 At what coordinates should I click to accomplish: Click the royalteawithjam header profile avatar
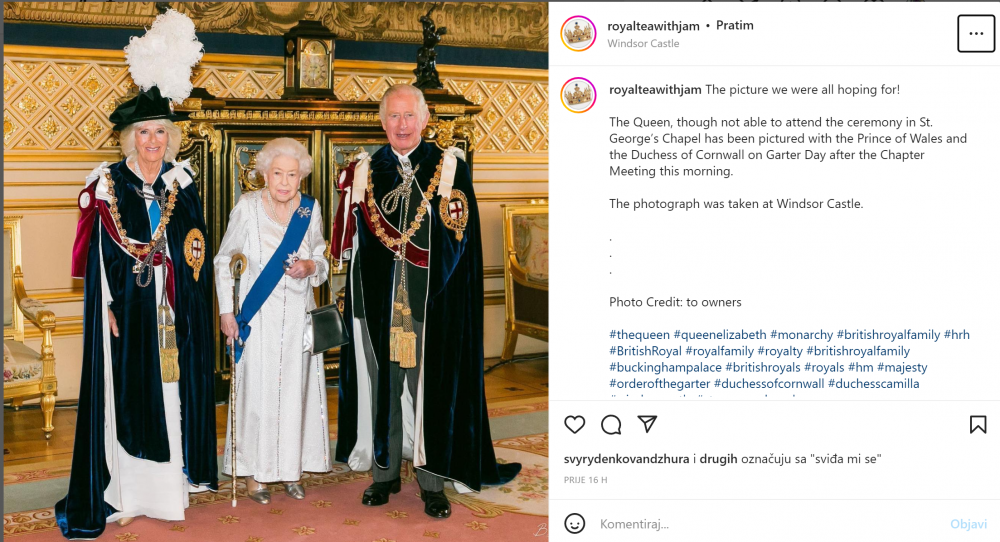click(578, 33)
